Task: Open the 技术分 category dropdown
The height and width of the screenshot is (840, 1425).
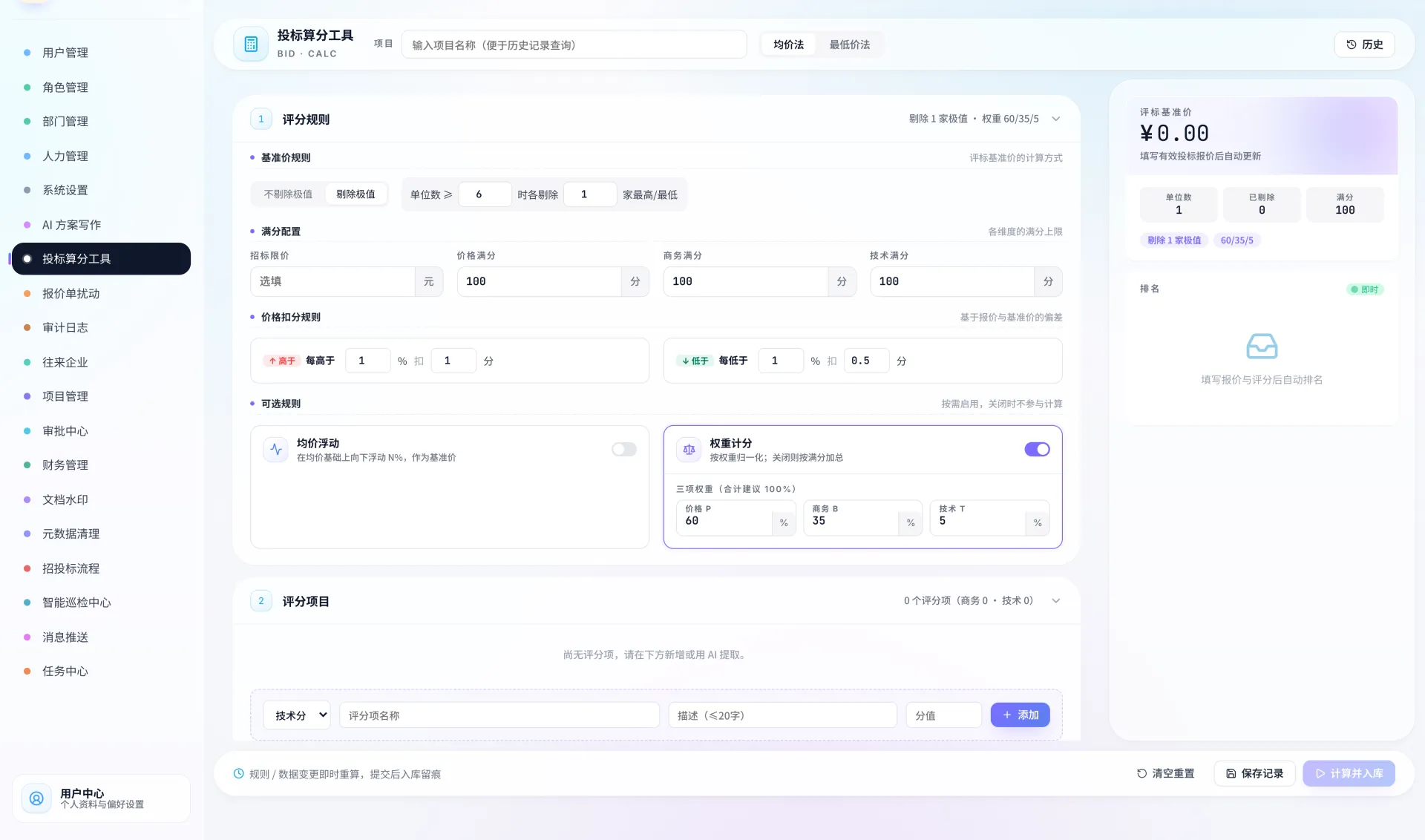Action: 297,715
